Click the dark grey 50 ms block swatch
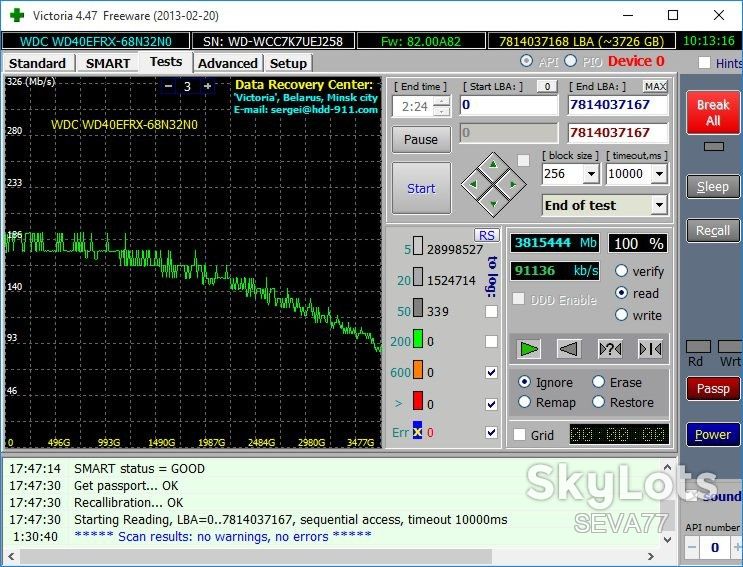This screenshot has width=743, height=567. pos(417,308)
